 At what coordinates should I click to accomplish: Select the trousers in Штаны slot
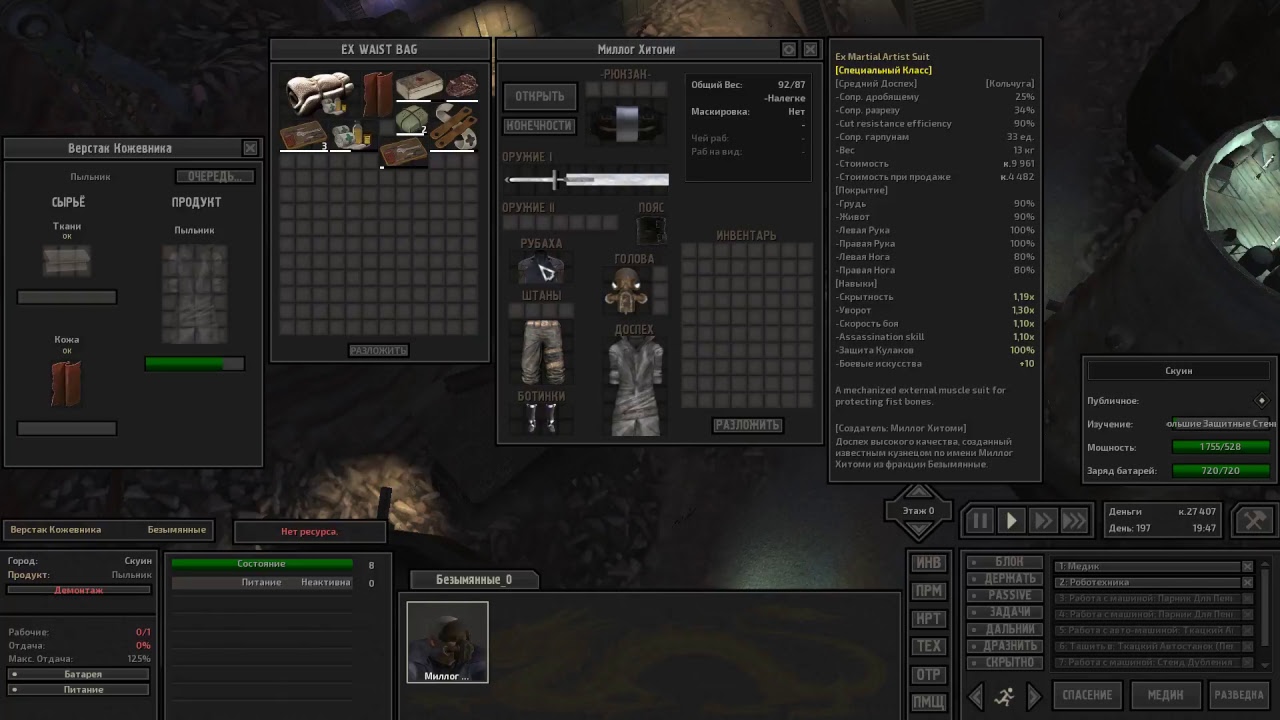pyautogui.click(x=542, y=351)
